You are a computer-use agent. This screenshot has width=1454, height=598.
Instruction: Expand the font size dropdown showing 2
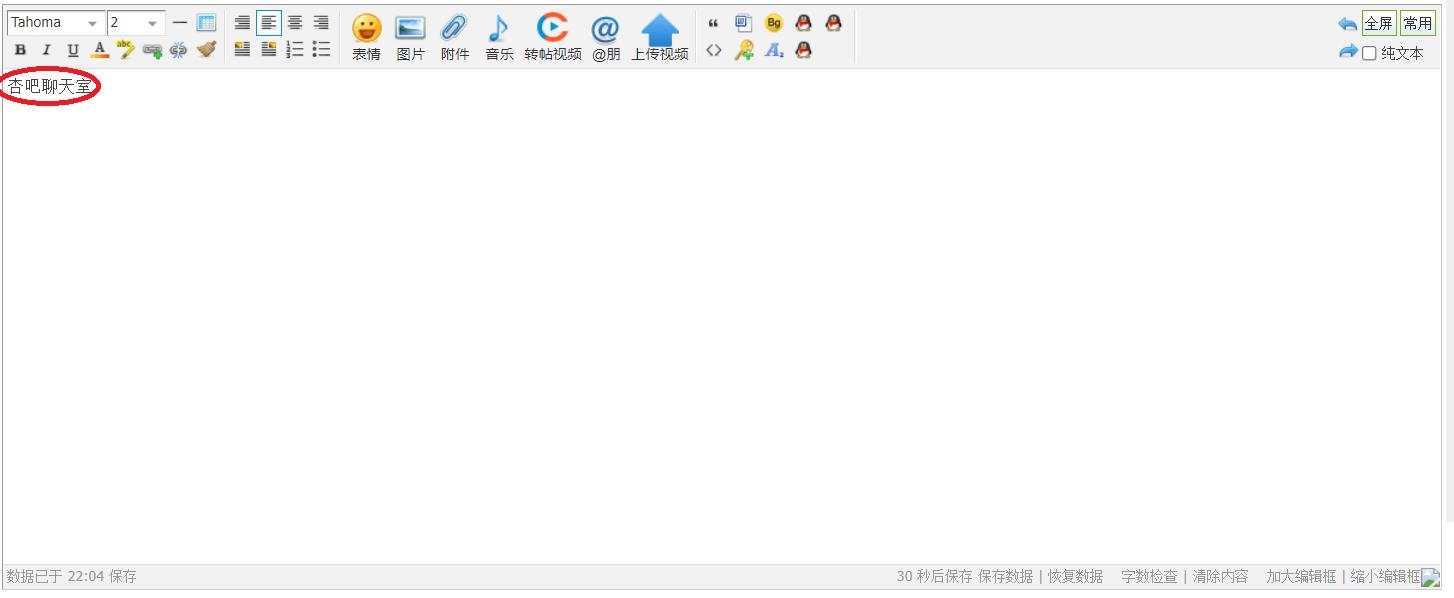[152, 23]
